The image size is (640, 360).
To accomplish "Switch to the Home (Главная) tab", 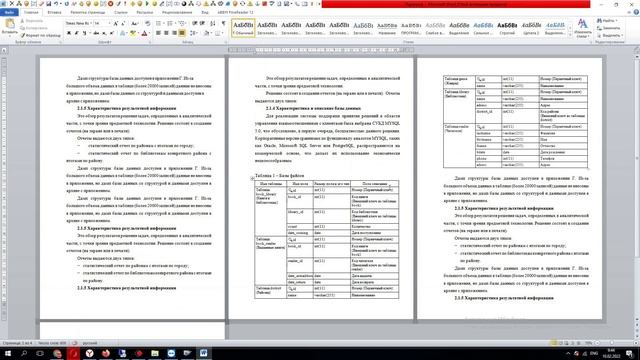I will click(31, 12).
